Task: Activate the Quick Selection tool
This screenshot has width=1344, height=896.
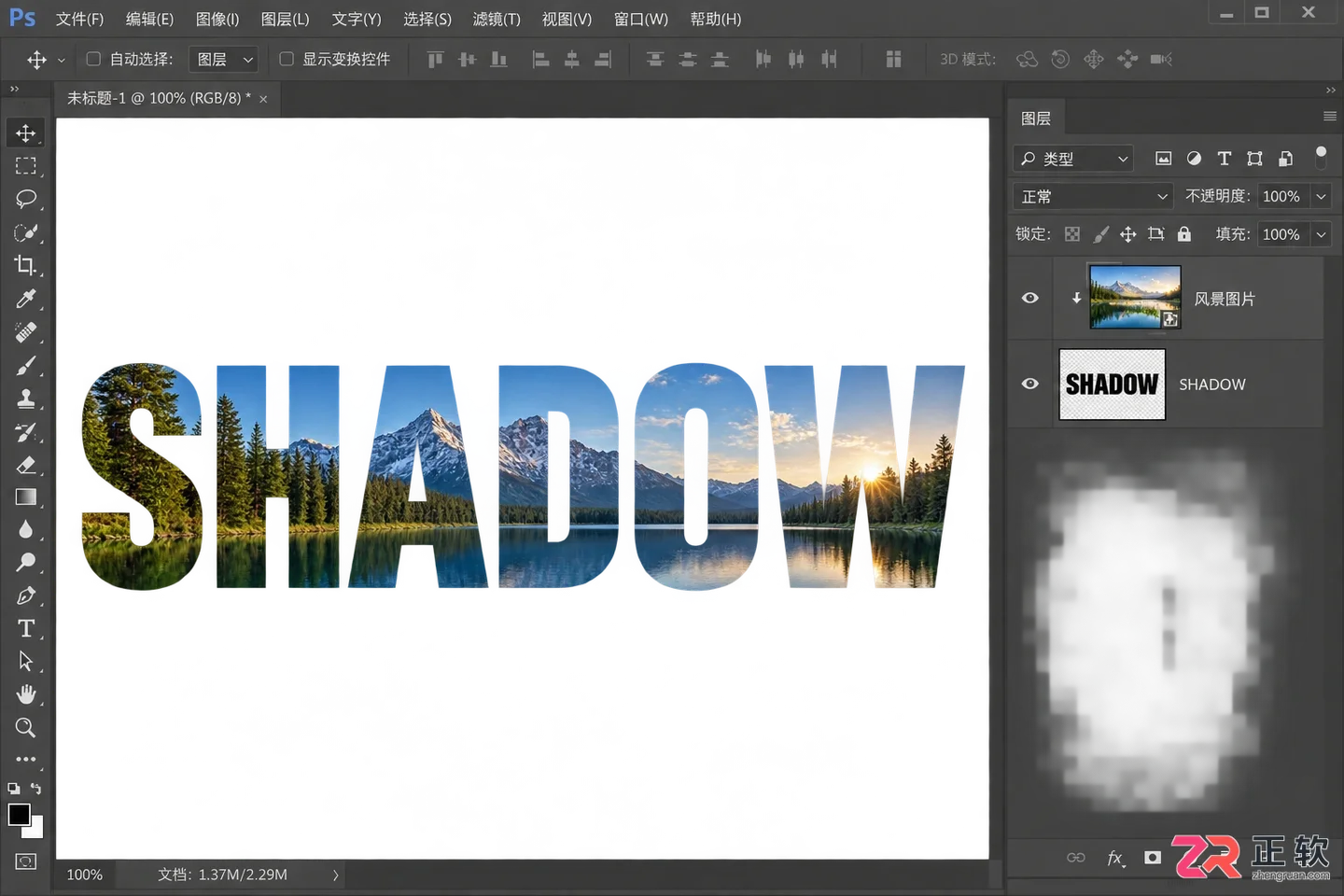Action: point(25,232)
